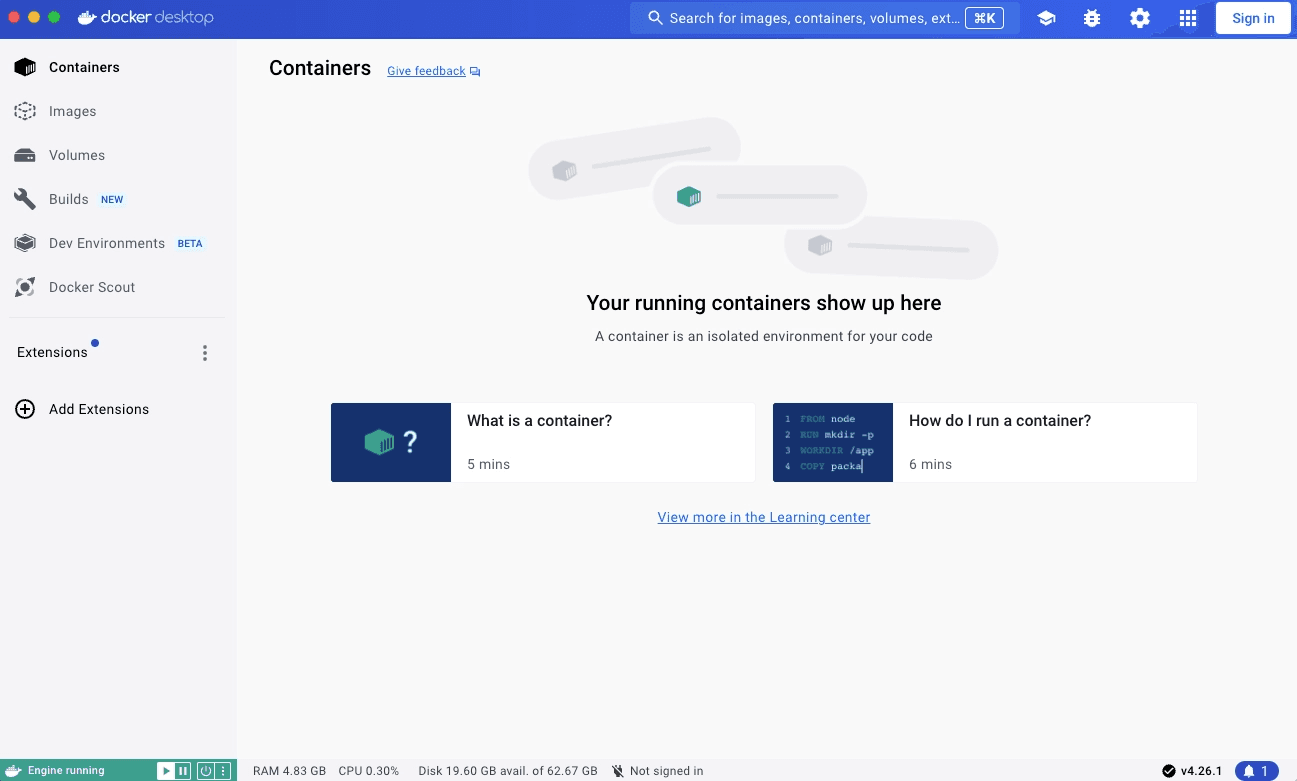
Task: Click the engine power quit button
Action: point(205,771)
